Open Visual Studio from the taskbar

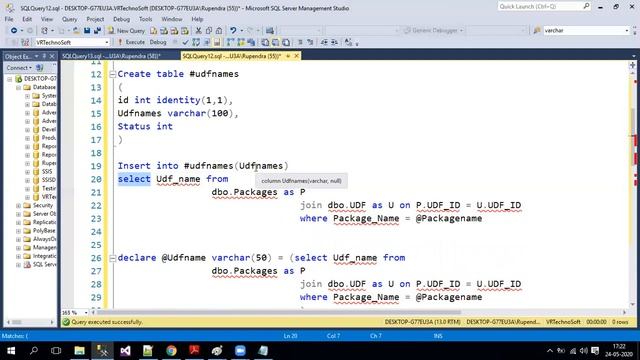(125, 351)
